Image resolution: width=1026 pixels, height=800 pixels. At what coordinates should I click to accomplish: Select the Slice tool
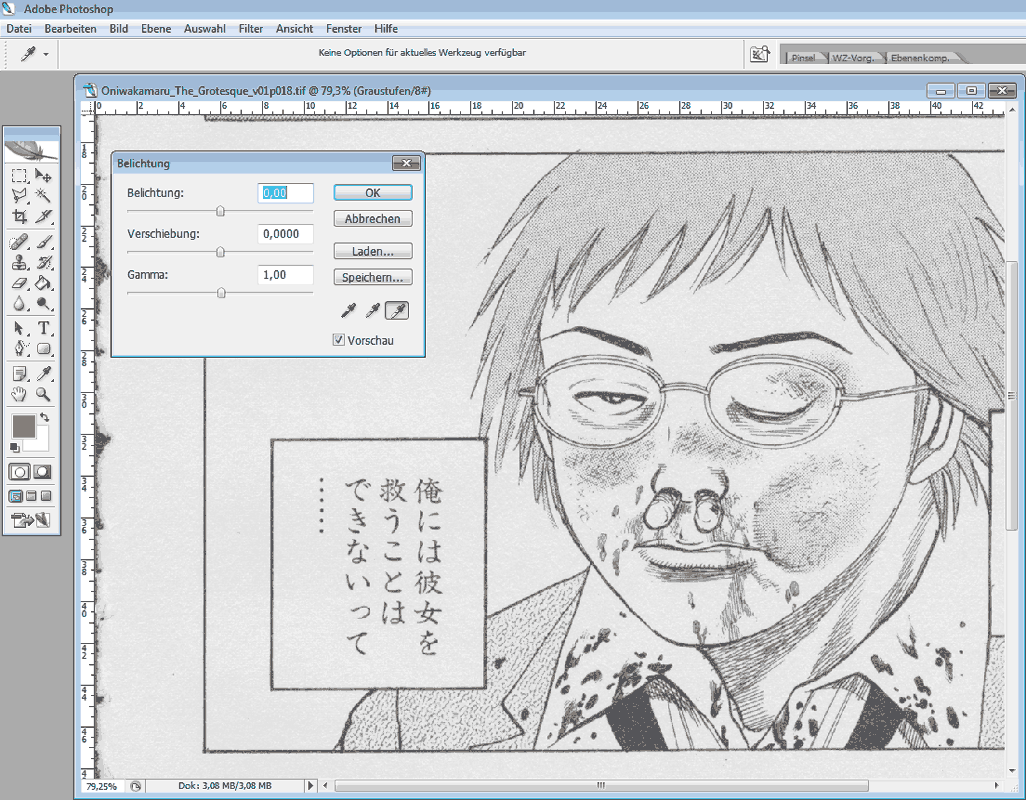coord(43,217)
